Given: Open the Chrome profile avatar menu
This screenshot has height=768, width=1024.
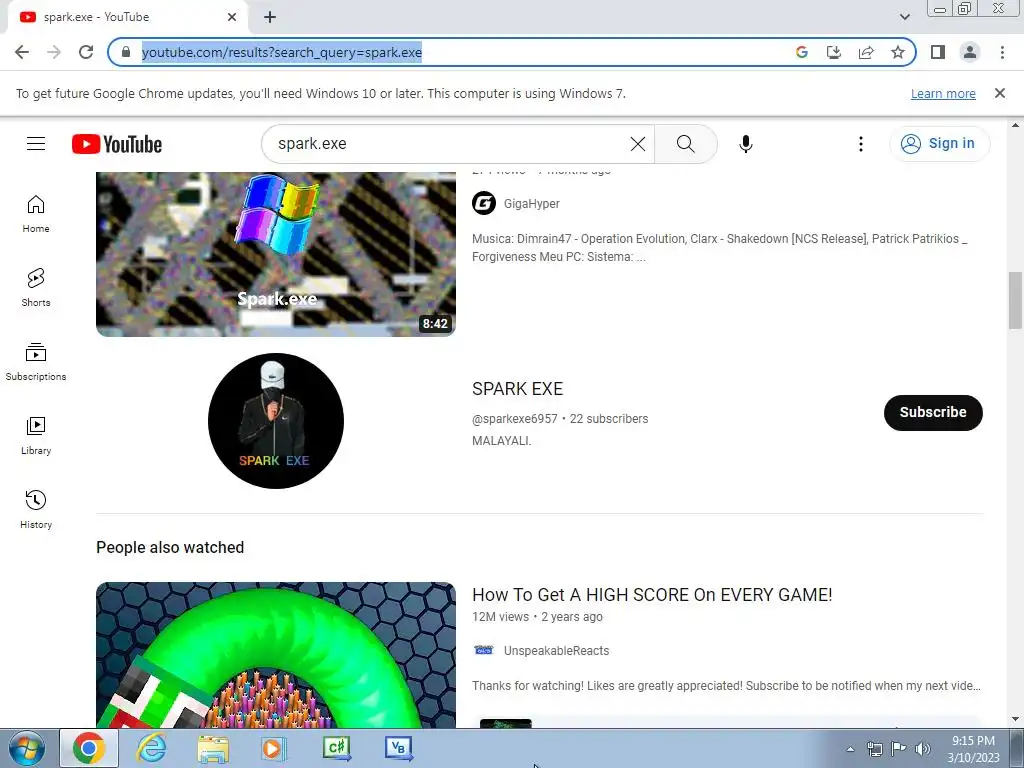Looking at the screenshot, I should pyautogui.click(x=970, y=52).
